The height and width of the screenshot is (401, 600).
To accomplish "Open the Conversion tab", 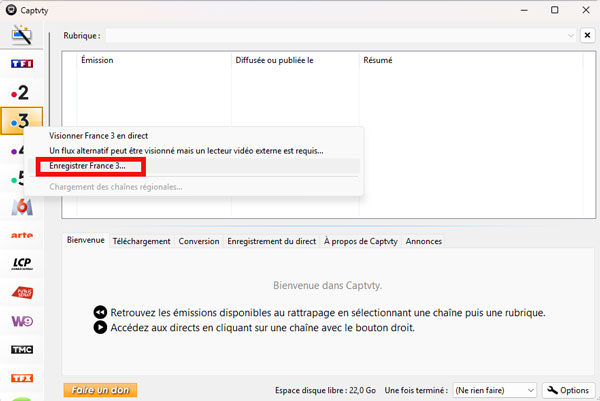I will click(x=198, y=241).
